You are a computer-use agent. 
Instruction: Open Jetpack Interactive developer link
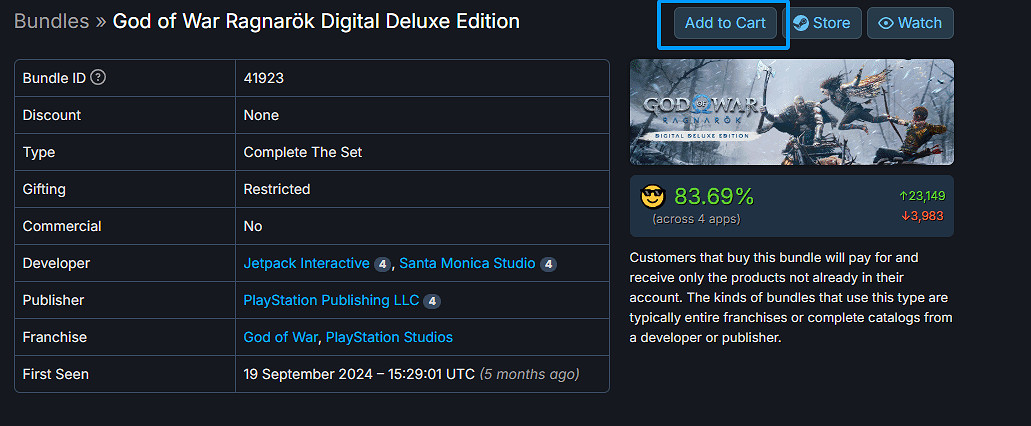(x=306, y=263)
